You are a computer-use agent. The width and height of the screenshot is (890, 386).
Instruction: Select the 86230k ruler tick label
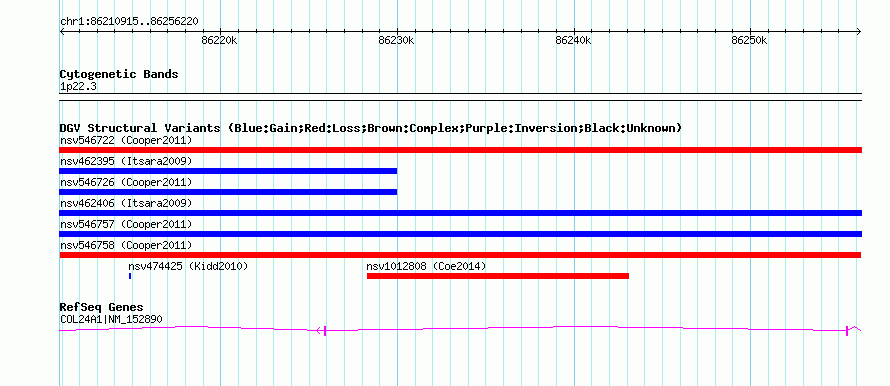point(397,41)
